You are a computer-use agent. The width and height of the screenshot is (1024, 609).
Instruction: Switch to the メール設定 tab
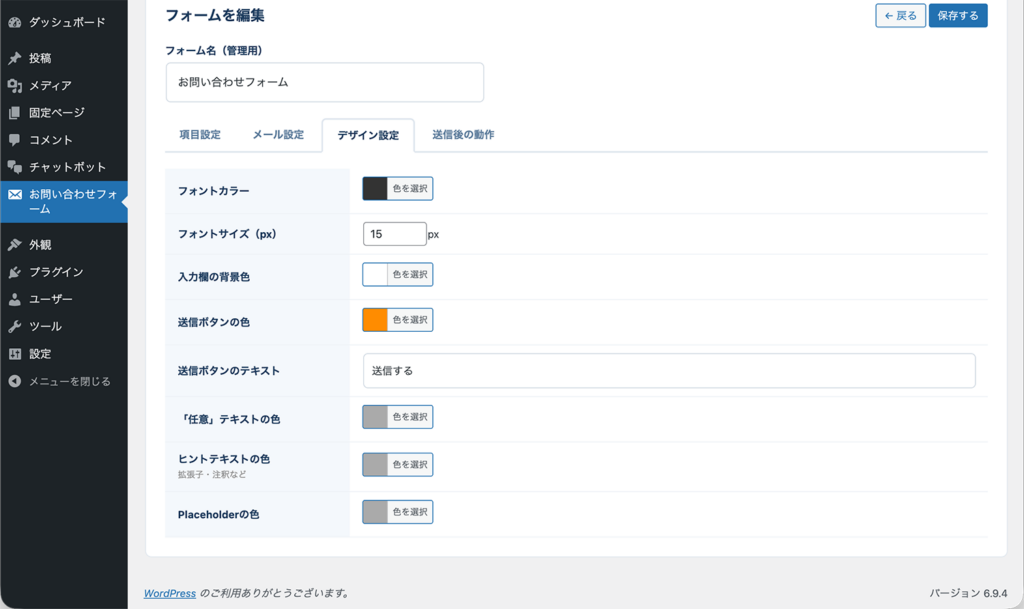(278, 135)
